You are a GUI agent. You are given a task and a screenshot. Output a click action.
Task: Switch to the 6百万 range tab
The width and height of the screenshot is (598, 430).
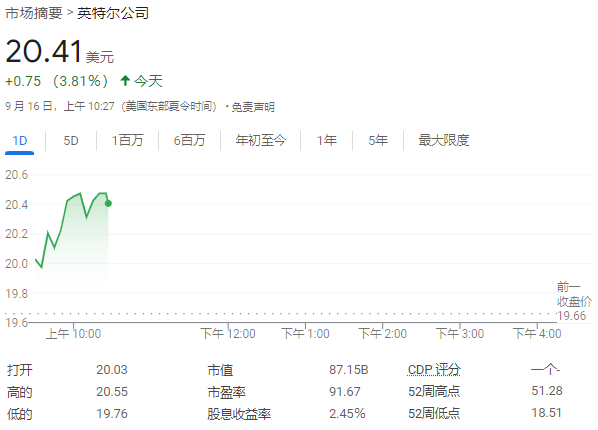point(189,140)
